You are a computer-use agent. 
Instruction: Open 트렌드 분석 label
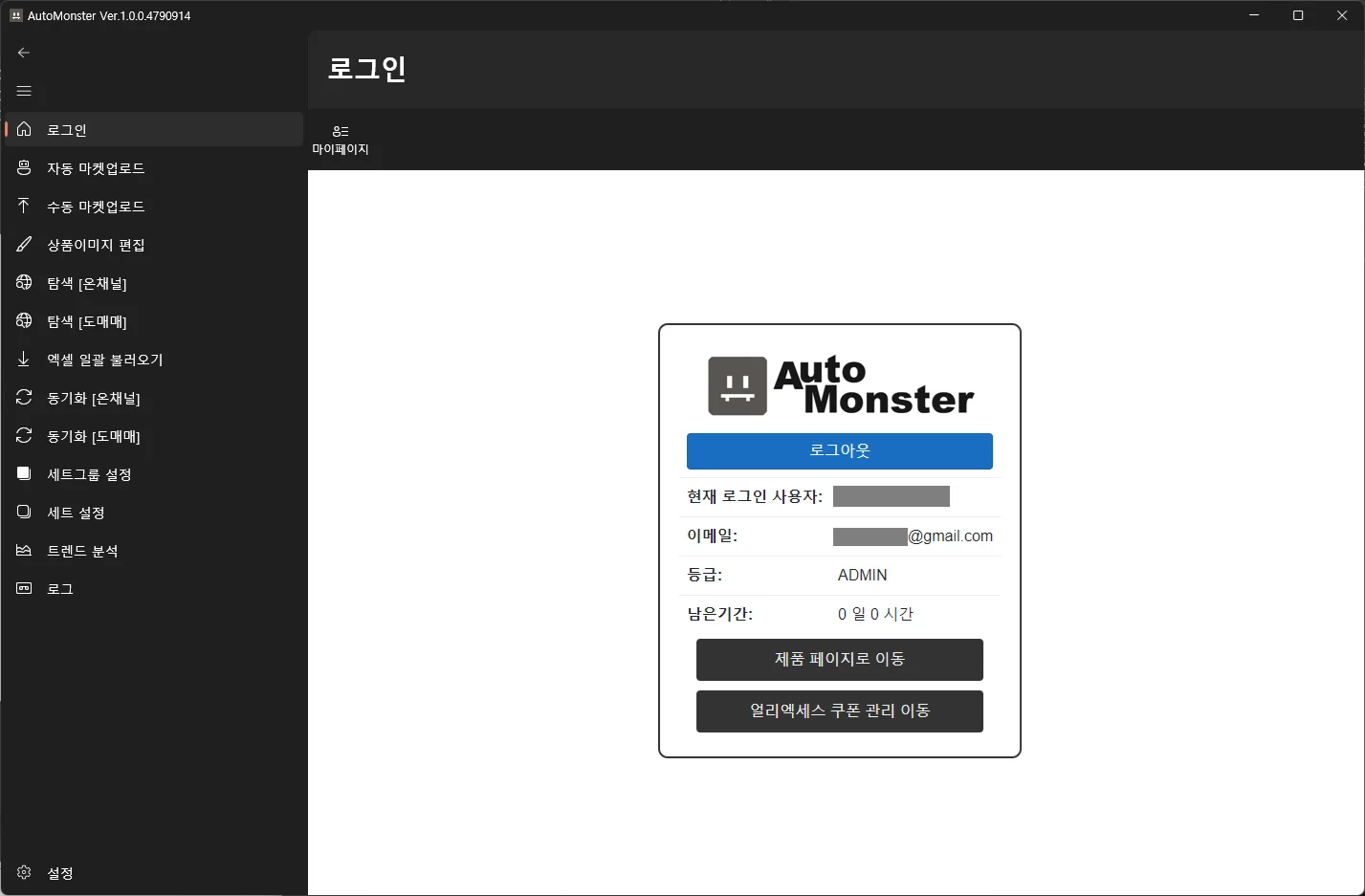(x=82, y=551)
